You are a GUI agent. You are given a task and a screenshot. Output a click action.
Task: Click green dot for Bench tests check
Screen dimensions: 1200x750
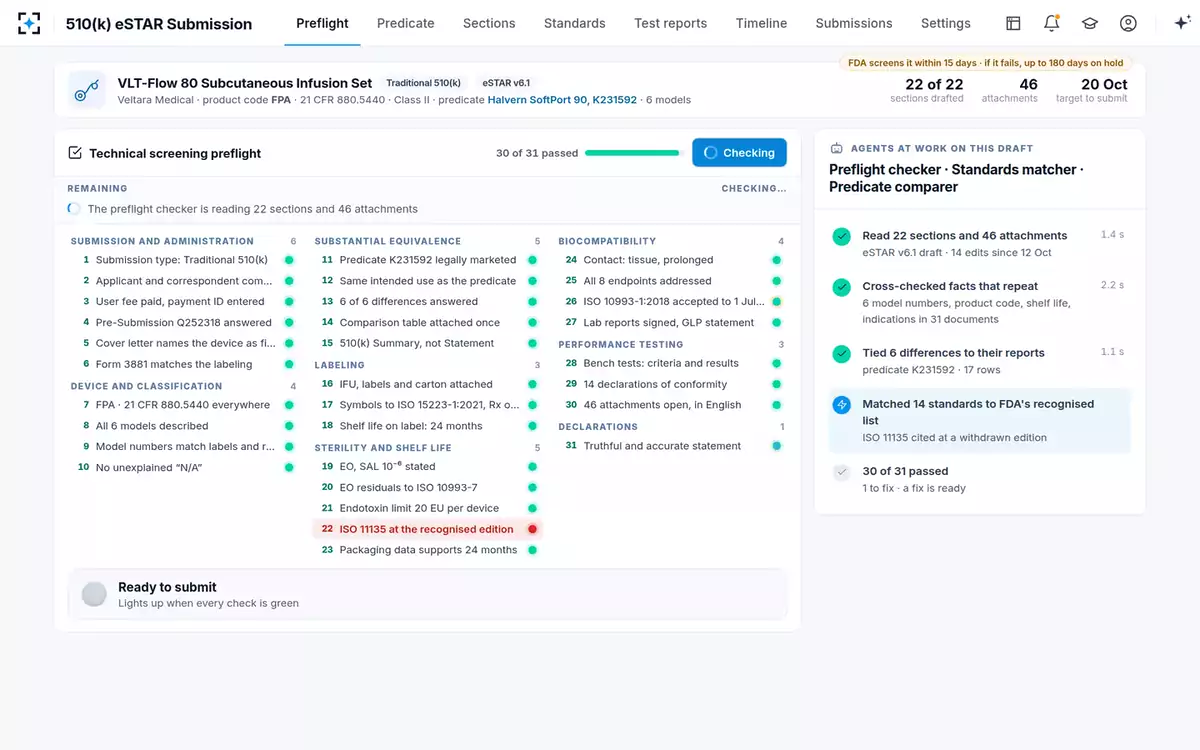tap(776, 363)
